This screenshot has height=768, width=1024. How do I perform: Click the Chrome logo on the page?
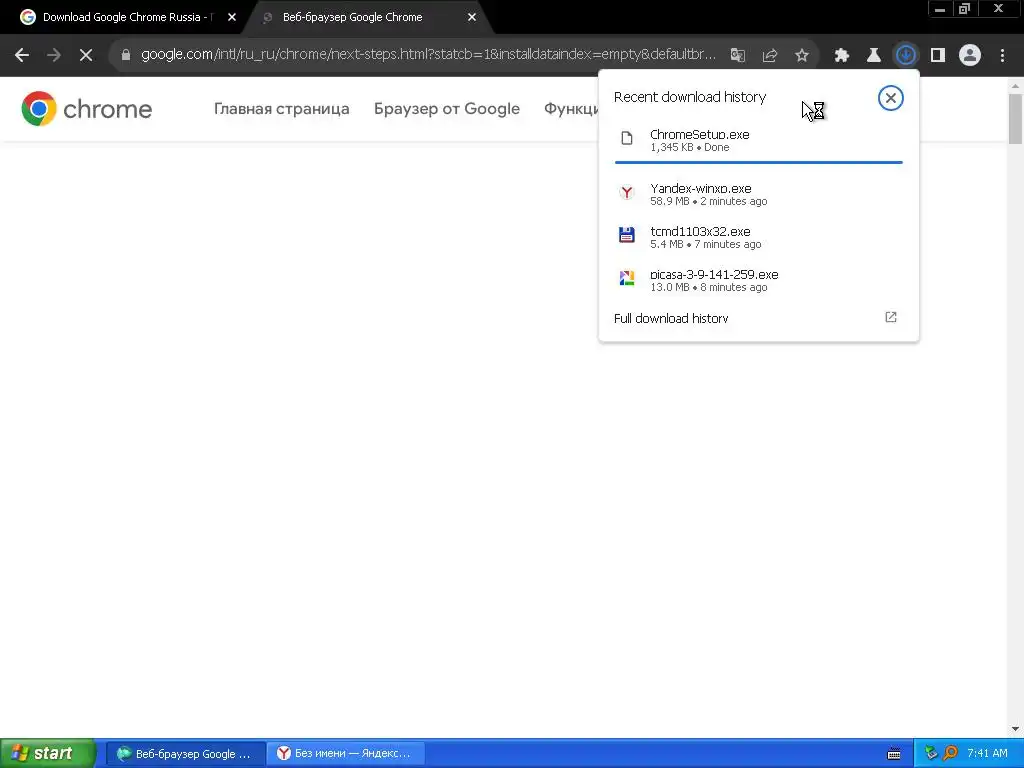click(87, 108)
